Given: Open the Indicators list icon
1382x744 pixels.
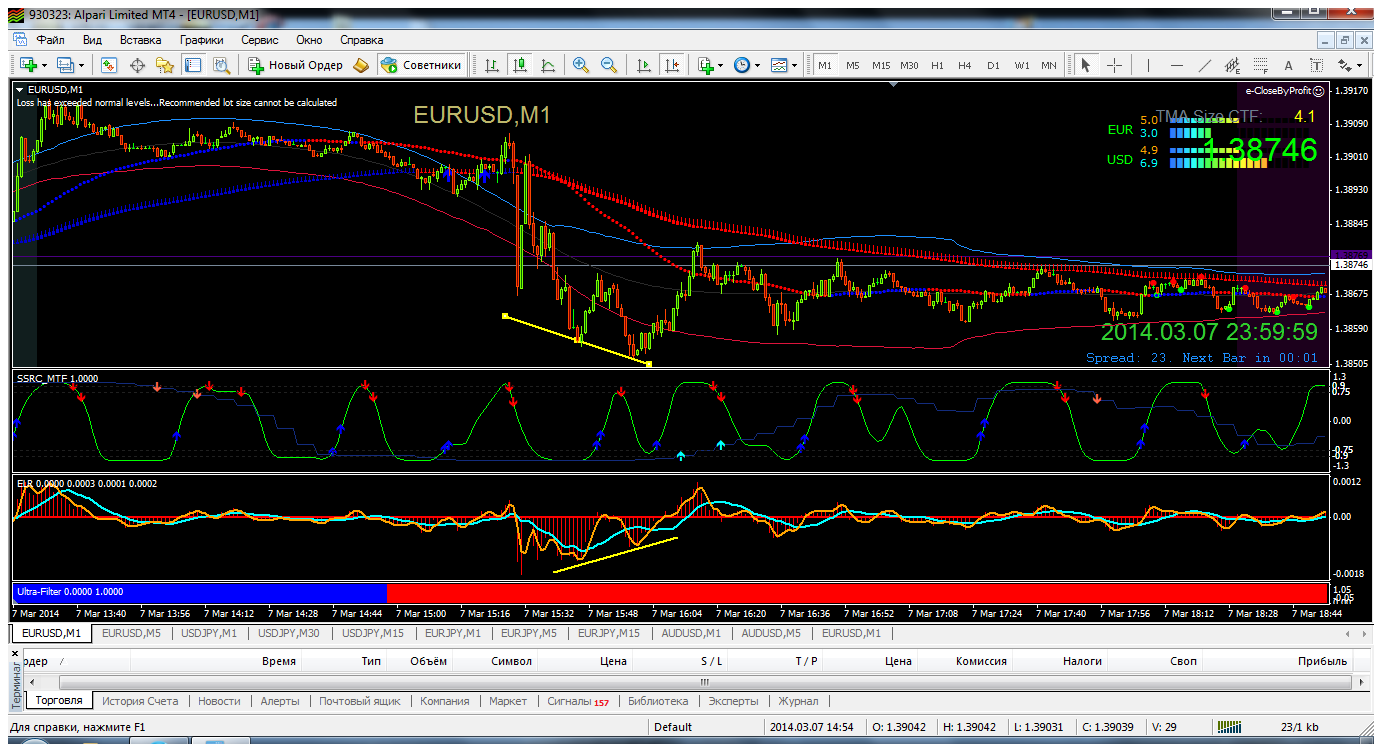Looking at the screenshot, I should [706, 65].
